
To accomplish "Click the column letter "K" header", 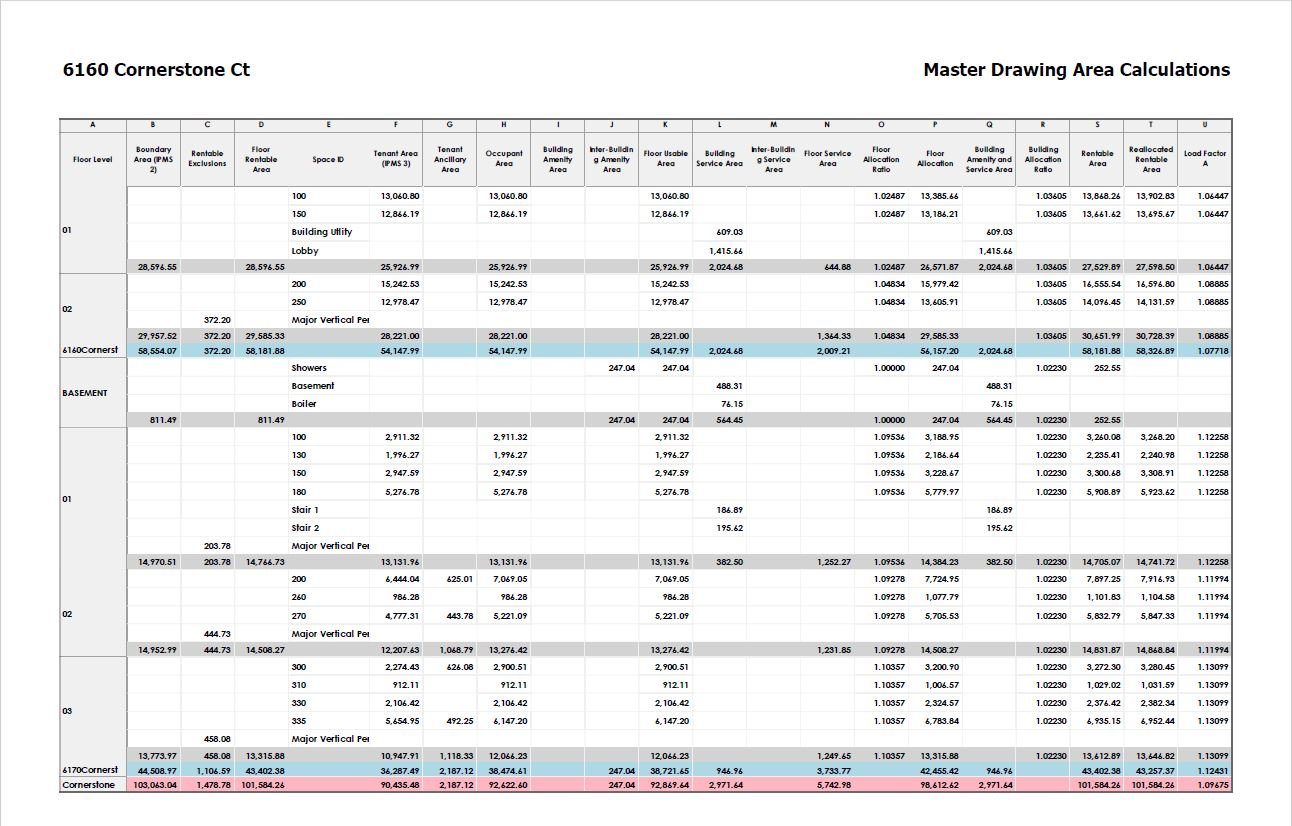I will pyautogui.click(x=666, y=125).
